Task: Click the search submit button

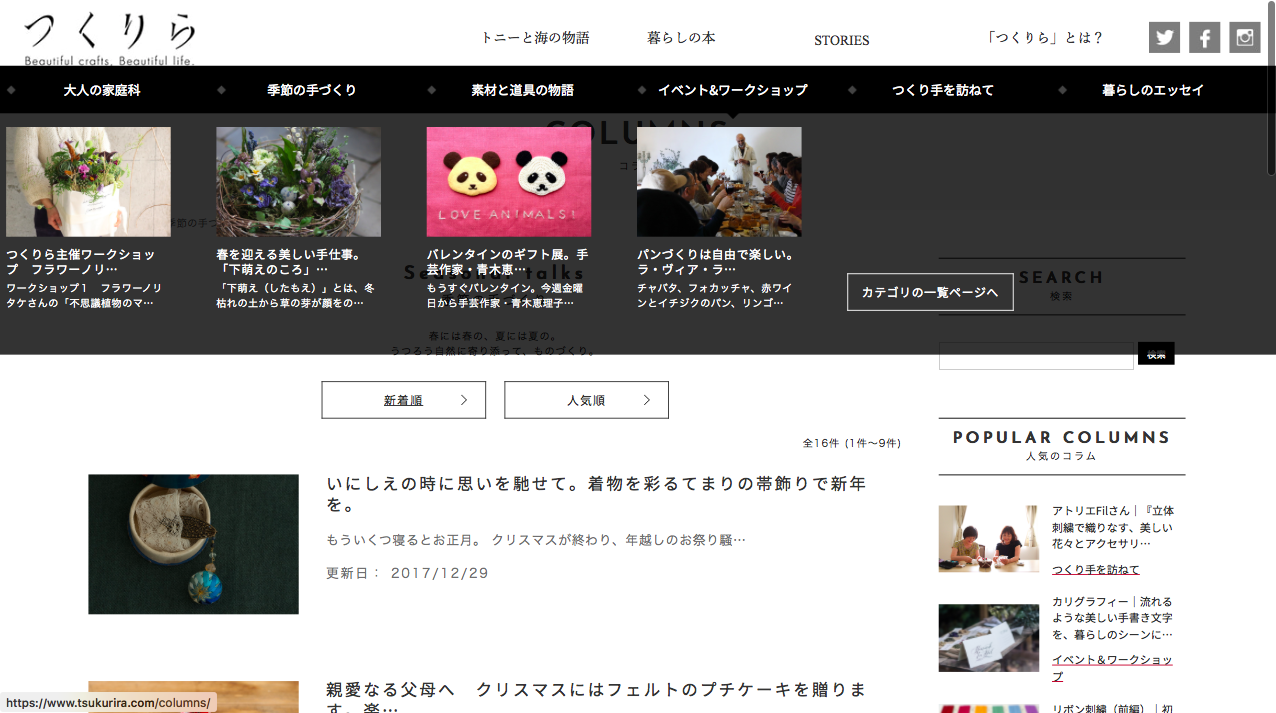Action: pos(1156,354)
